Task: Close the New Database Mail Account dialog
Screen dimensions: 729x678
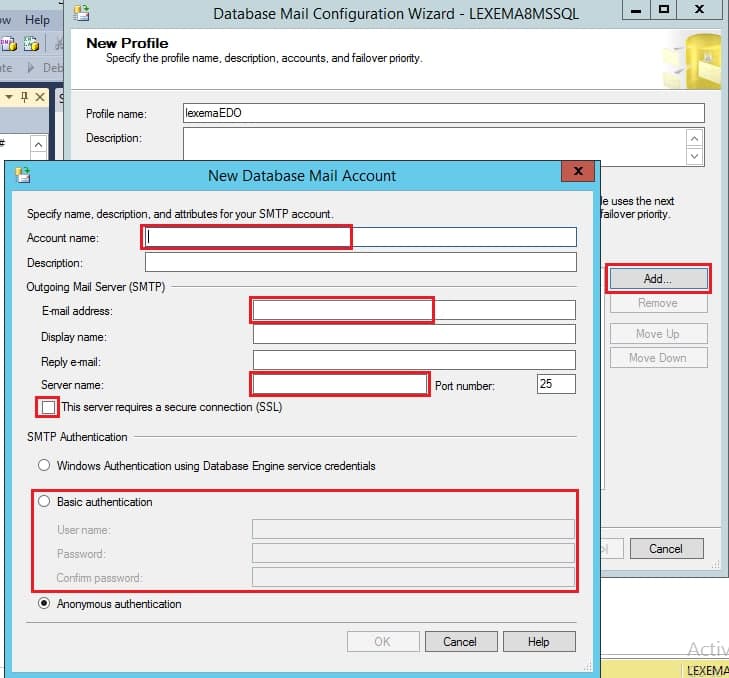Action: pyautogui.click(x=578, y=171)
